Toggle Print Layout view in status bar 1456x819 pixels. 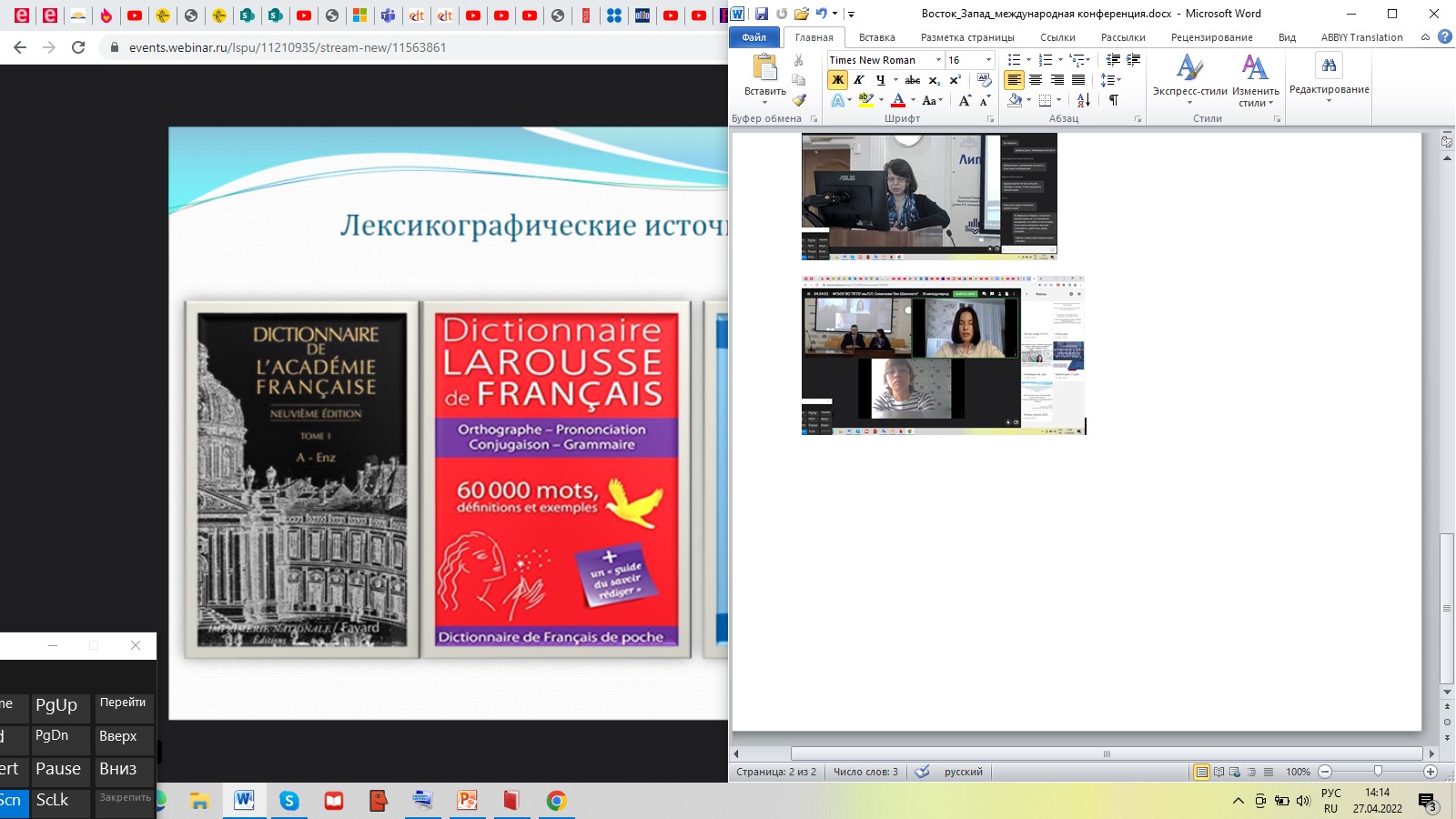[x=1201, y=772]
